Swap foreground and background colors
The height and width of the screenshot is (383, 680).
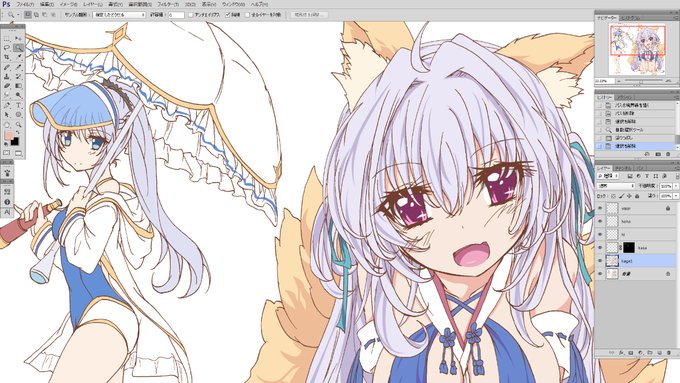click(x=17, y=133)
